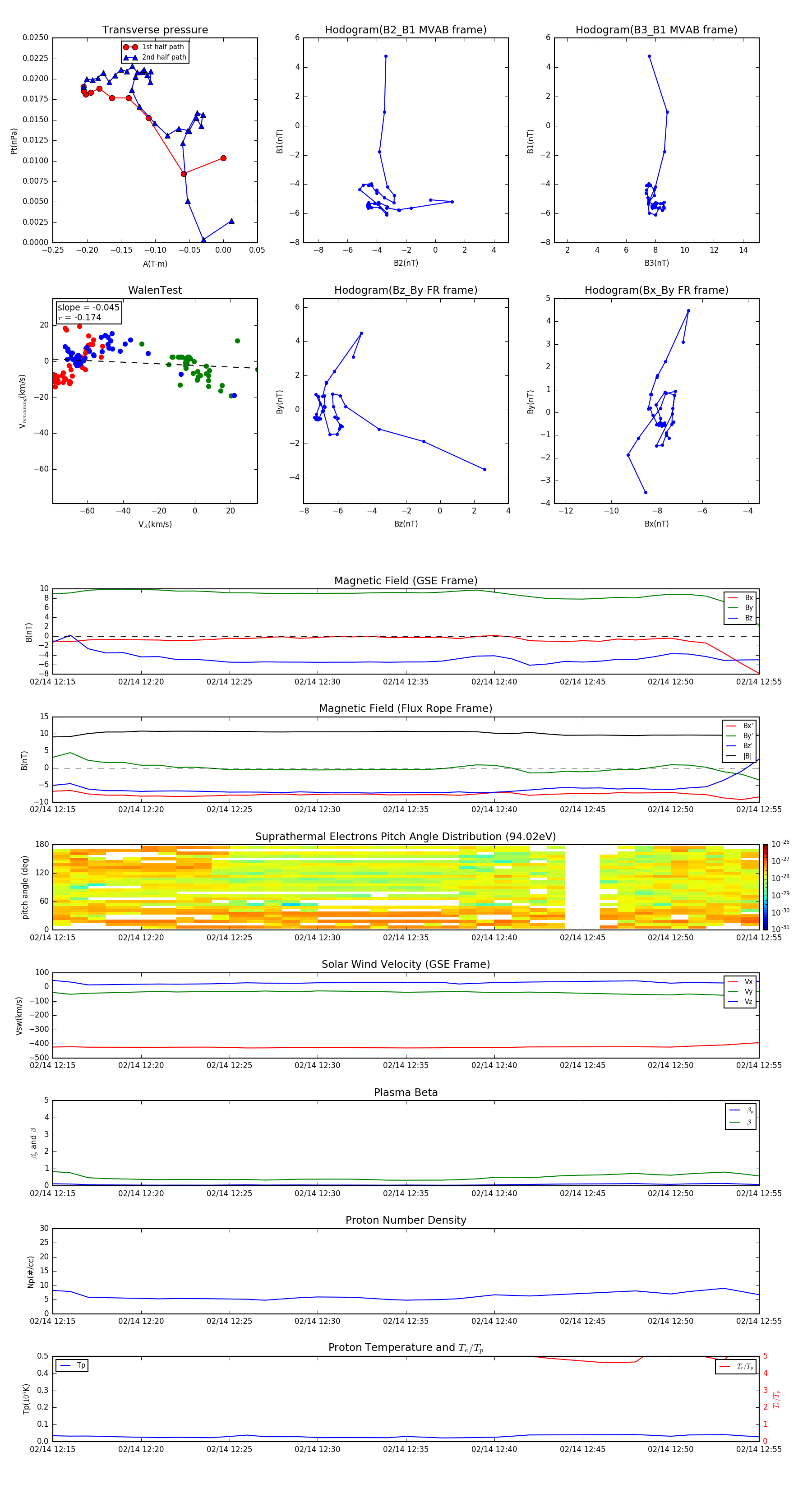The height and width of the screenshot is (1489, 812).
Task: Click the Te/Tp legend box in temperature plot
Action: coord(736,1367)
